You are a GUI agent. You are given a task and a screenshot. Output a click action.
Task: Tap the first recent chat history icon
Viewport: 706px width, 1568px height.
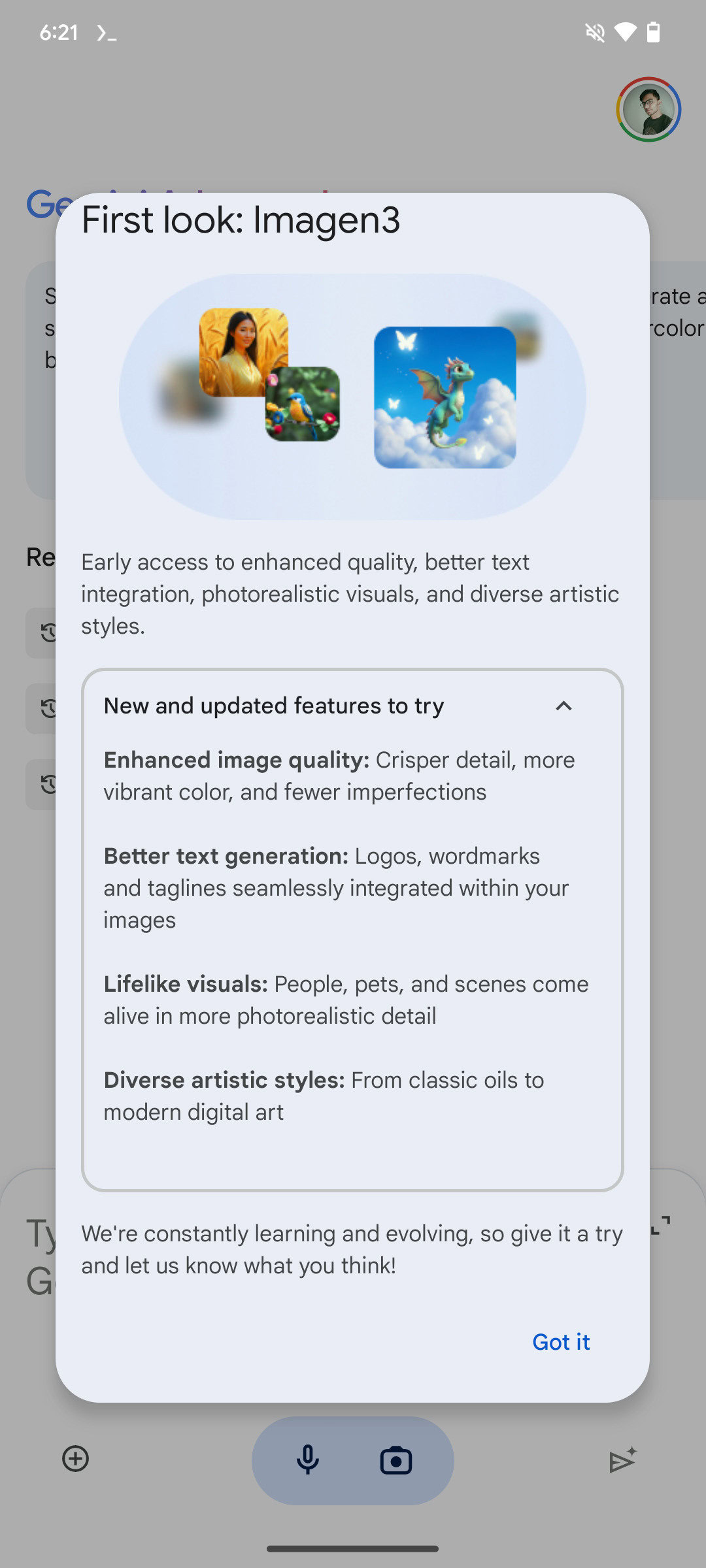pos(47,632)
